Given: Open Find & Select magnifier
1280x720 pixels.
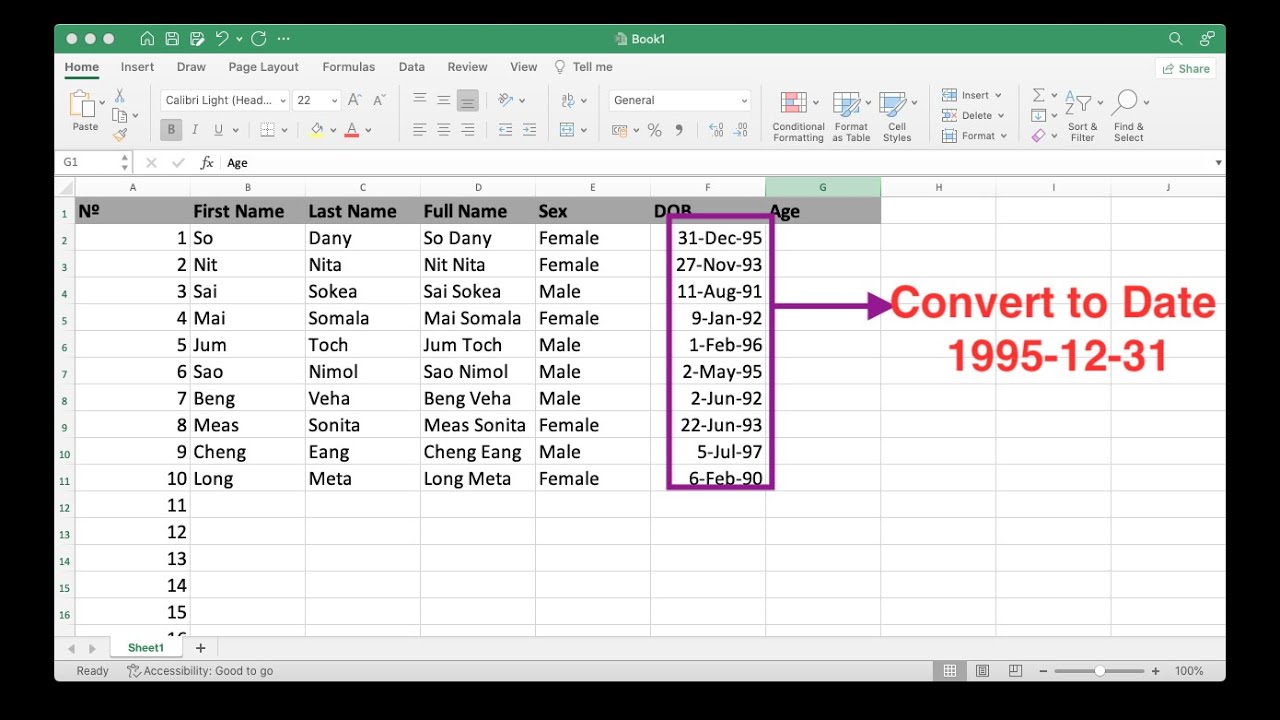Looking at the screenshot, I should pos(1128,117).
